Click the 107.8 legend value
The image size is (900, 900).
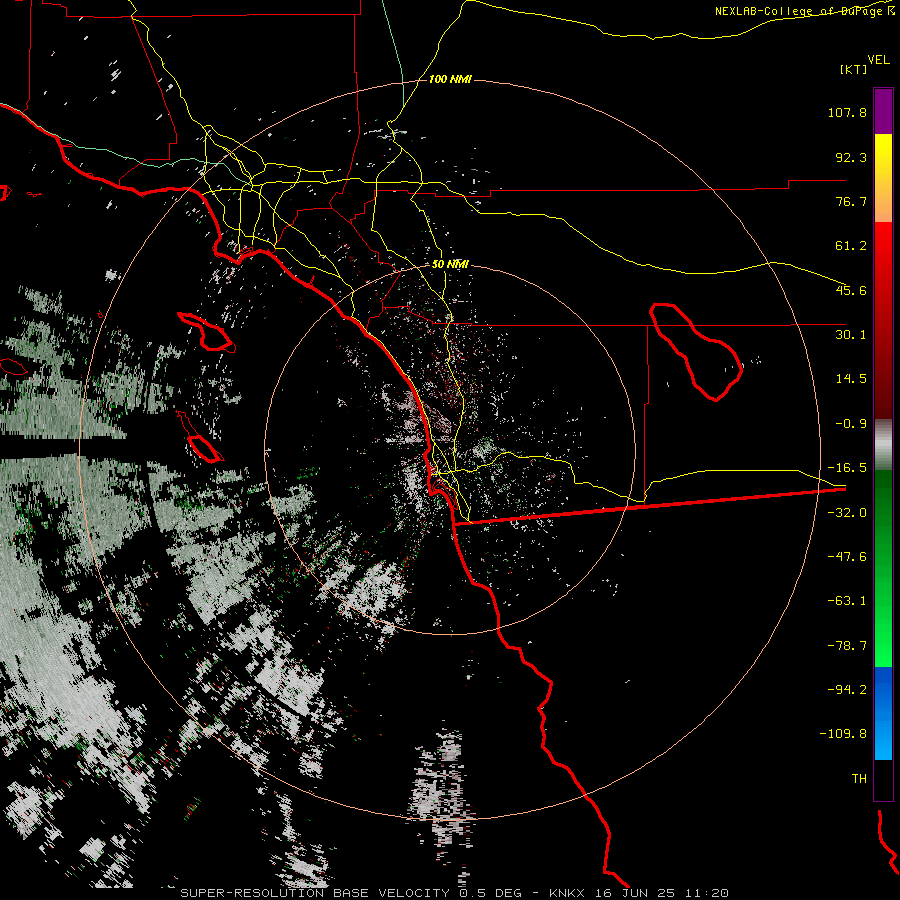click(x=847, y=112)
